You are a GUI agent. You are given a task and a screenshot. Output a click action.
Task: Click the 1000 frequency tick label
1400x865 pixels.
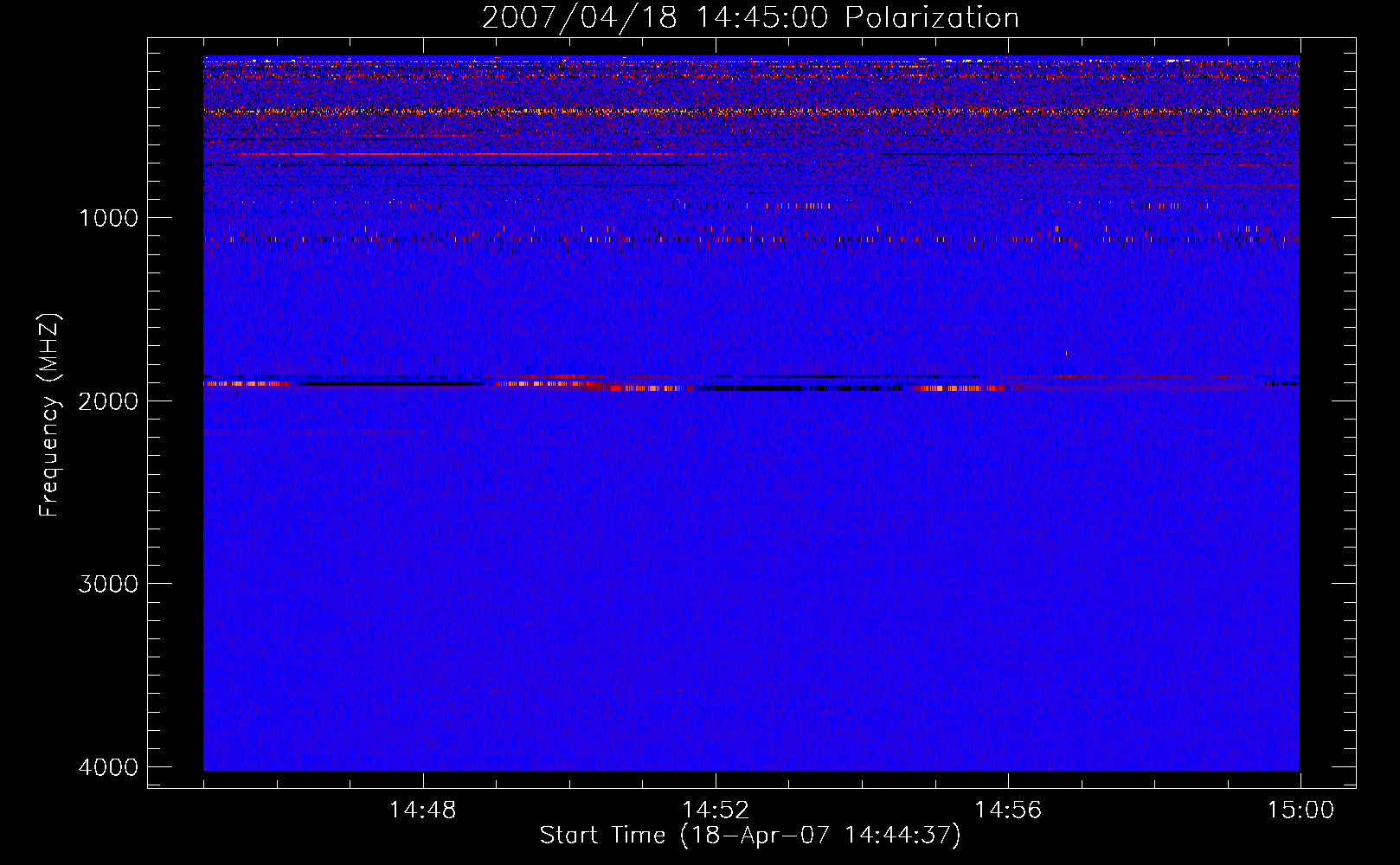108,217
